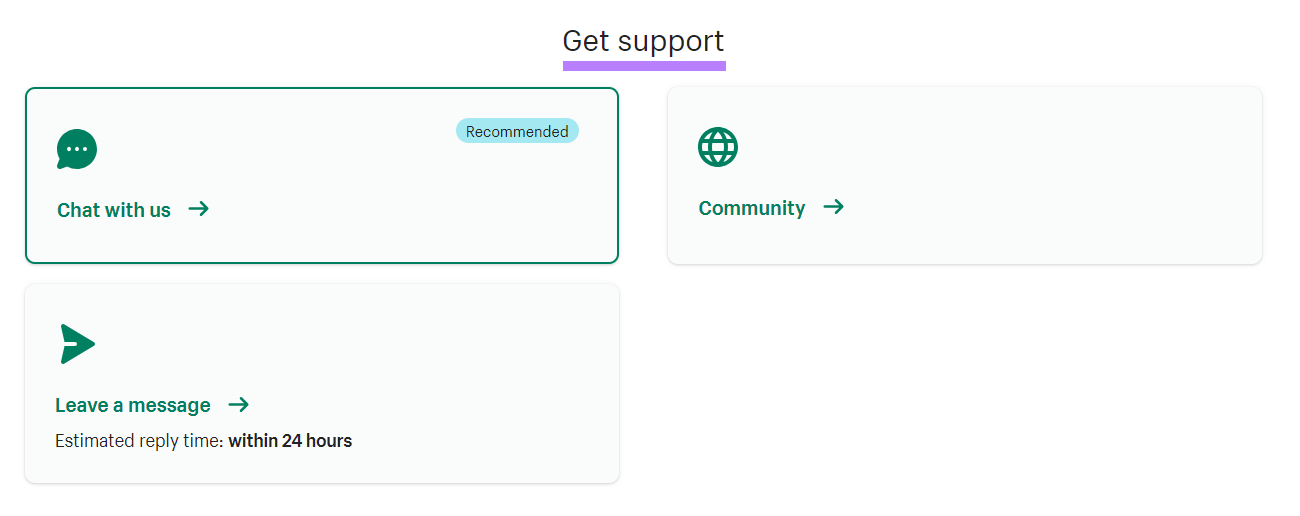Click the paper plane send icon

pyautogui.click(x=77, y=344)
